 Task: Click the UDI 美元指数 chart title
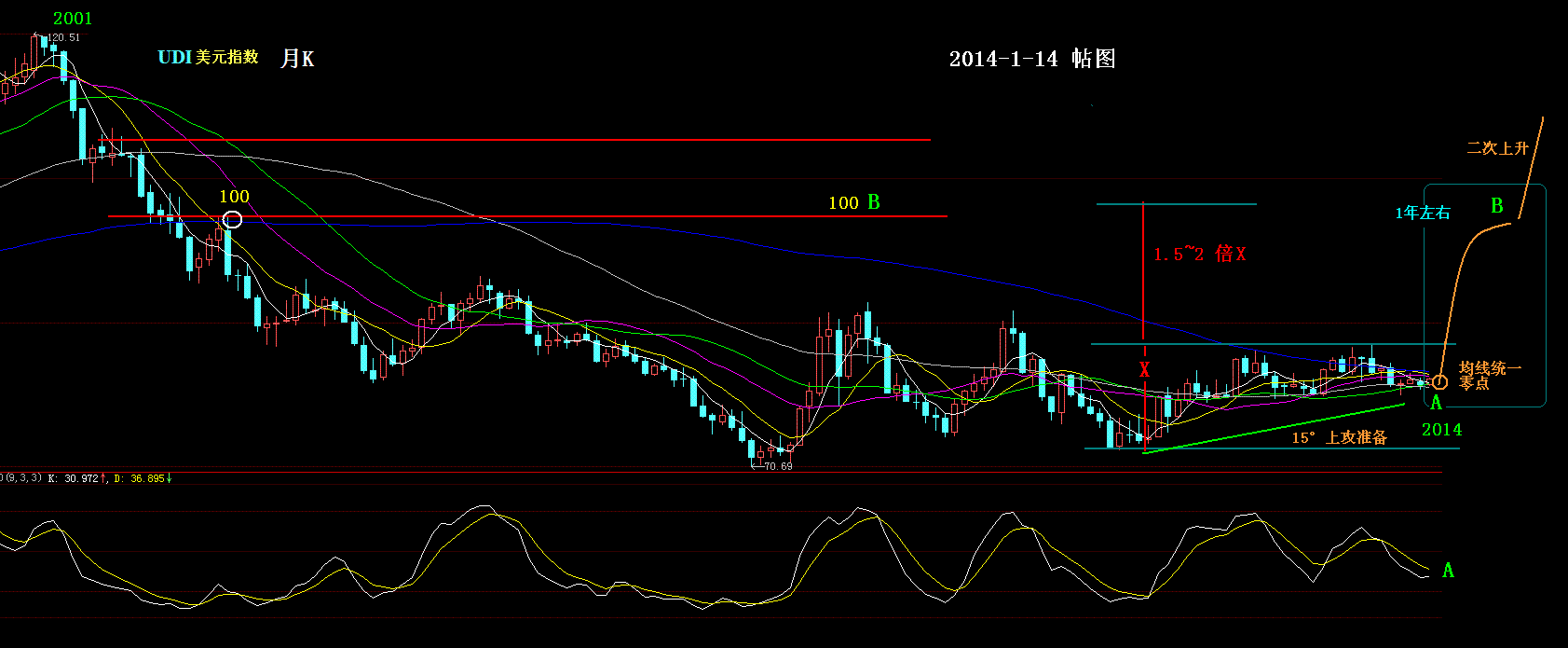[x=208, y=58]
